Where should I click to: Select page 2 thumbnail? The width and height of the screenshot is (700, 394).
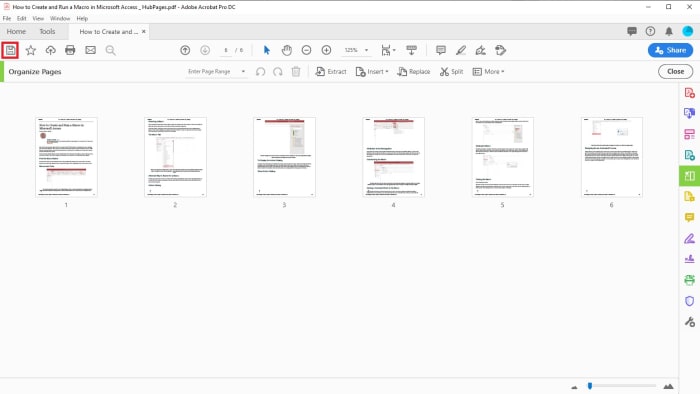pyautogui.click(x=175, y=157)
